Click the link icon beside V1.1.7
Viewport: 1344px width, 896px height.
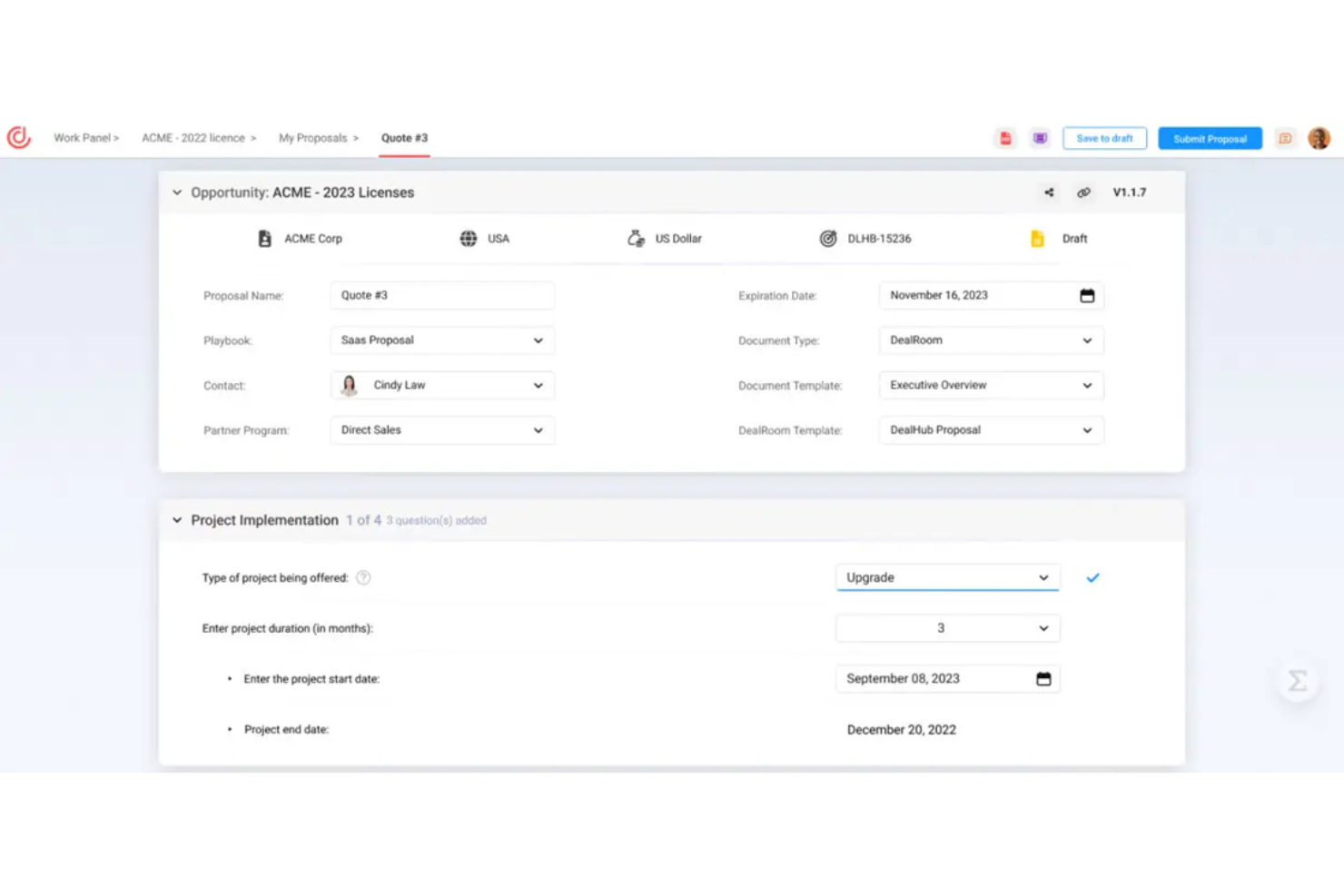tap(1083, 192)
